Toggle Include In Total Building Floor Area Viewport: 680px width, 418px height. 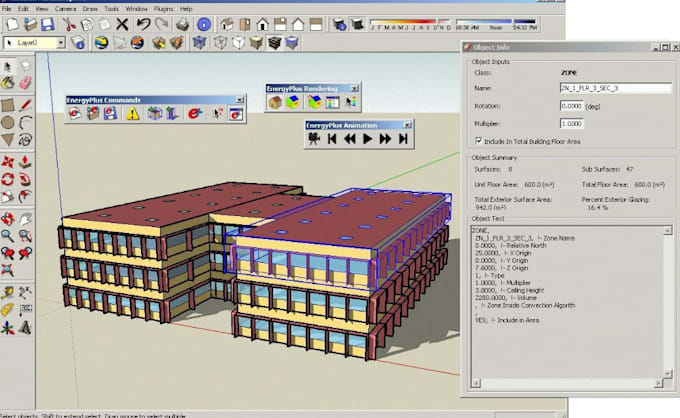(479, 141)
